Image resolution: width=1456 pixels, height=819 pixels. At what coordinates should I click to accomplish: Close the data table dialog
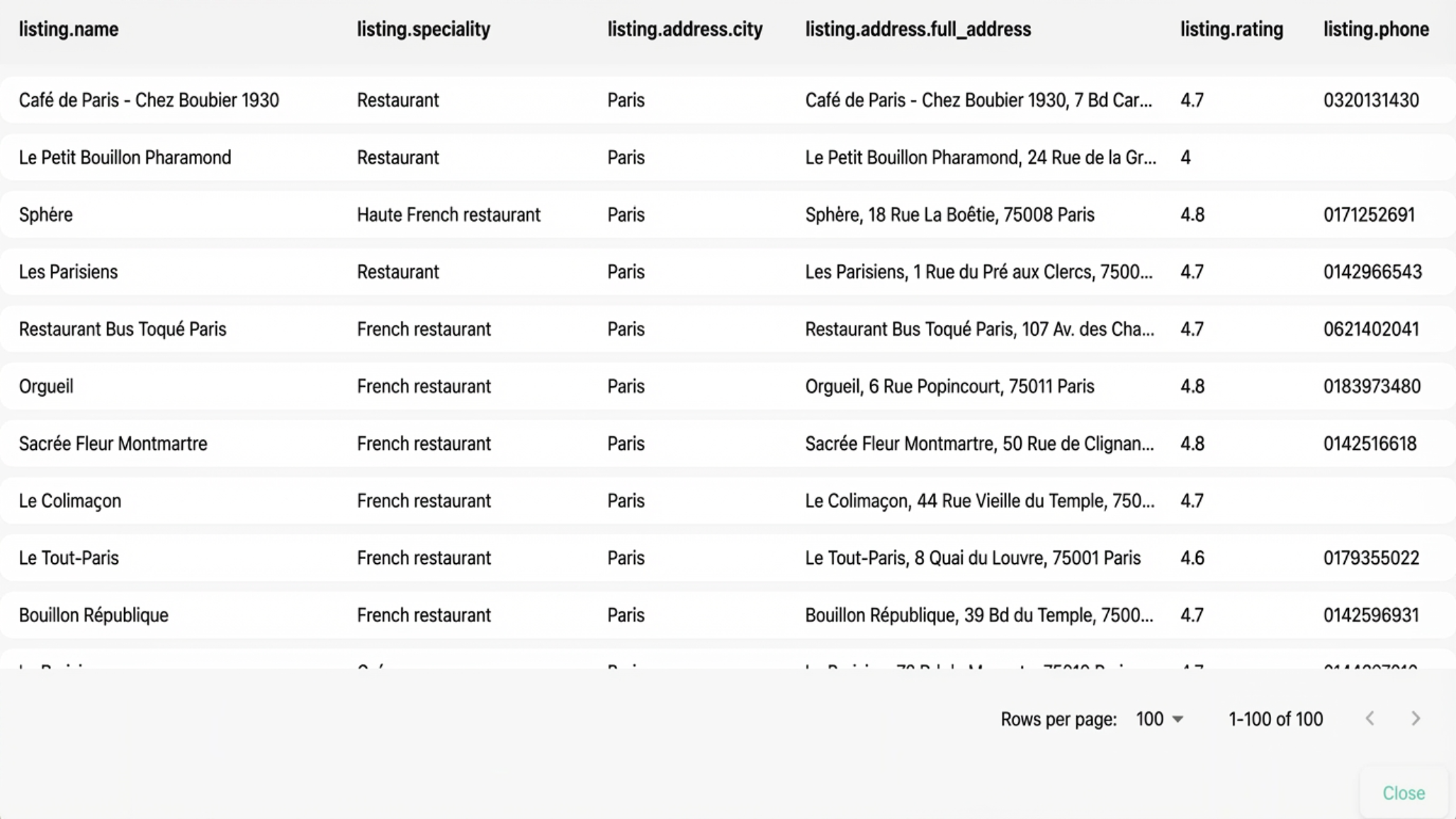coord(1403,793)
